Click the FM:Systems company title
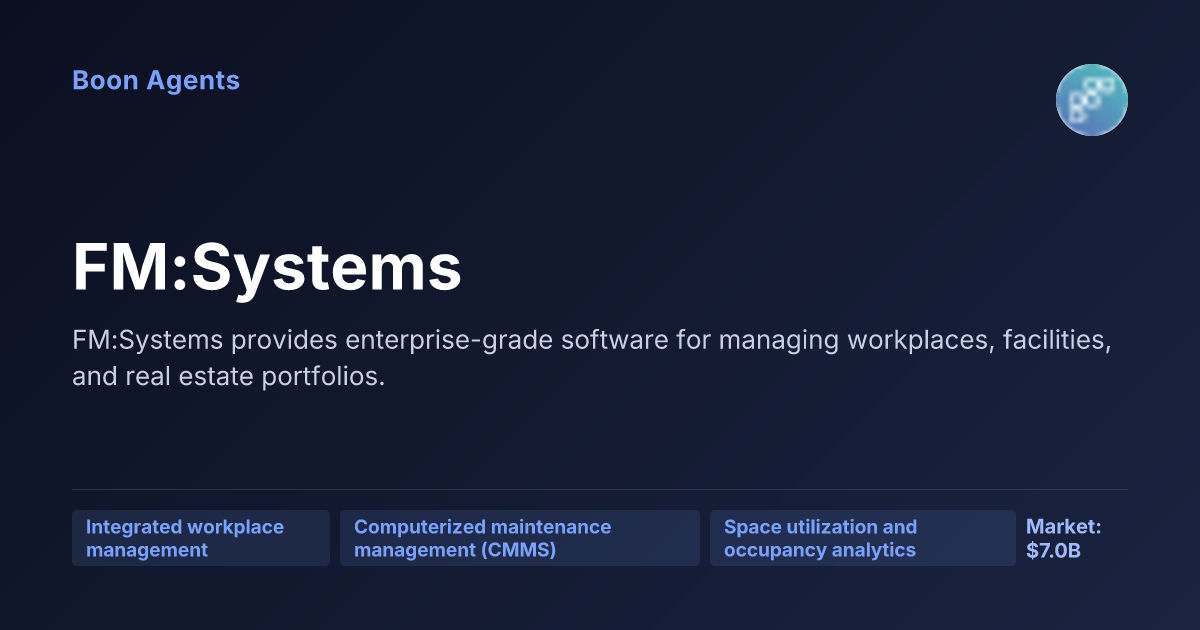The width and height of the screenshot is (1200, 630). click(267, 267)
